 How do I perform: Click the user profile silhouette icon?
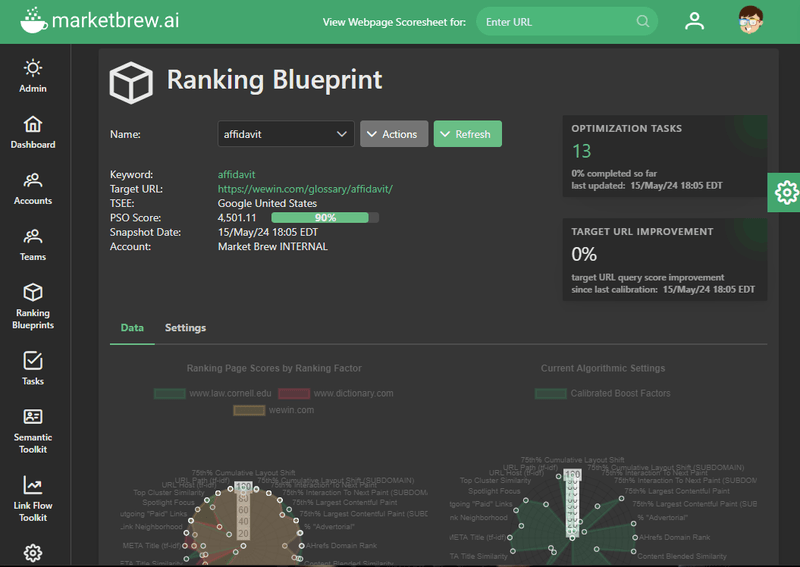click(x=694, y=21)
